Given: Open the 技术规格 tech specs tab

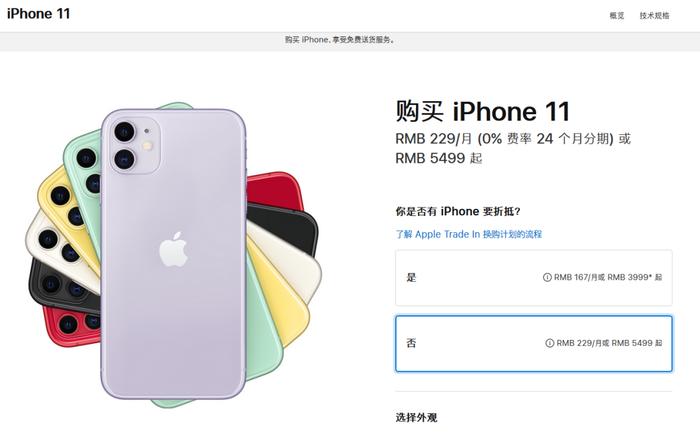Looking at the screenshot, I should click(x=654, y=16).
